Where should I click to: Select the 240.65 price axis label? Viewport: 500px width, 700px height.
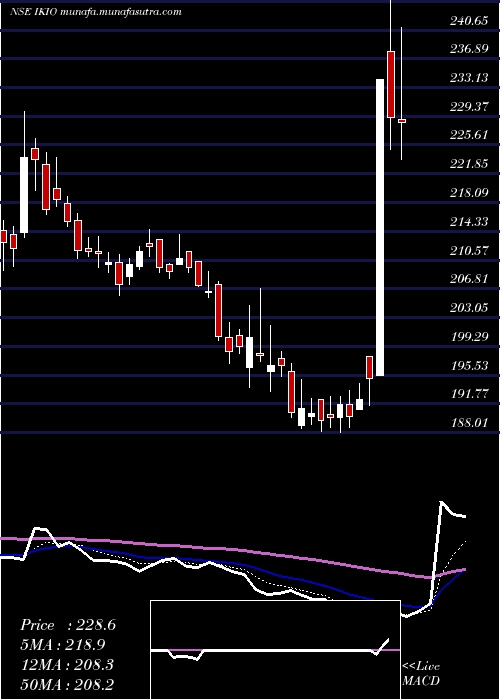[468, 21]
